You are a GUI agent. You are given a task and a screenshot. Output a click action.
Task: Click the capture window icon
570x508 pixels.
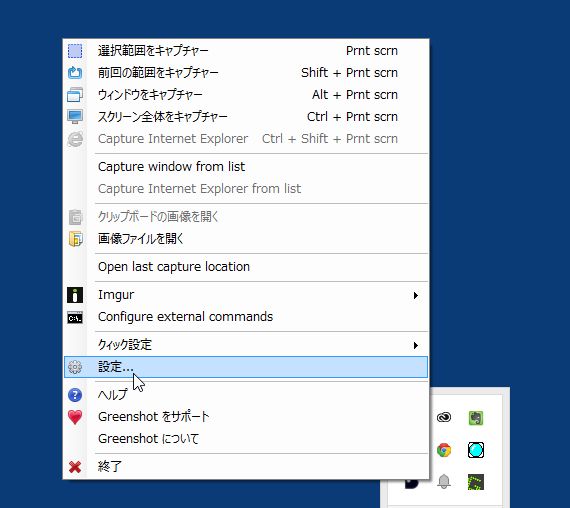(75, 95)
